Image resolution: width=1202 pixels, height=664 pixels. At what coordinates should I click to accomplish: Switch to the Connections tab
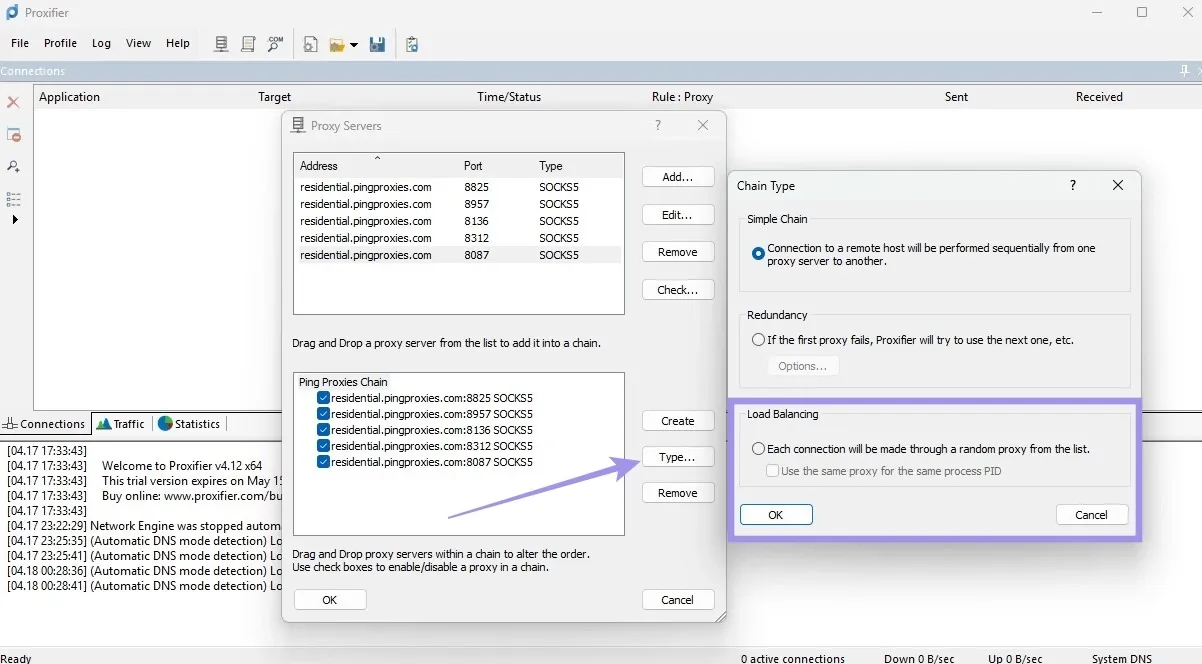[45, 424]
